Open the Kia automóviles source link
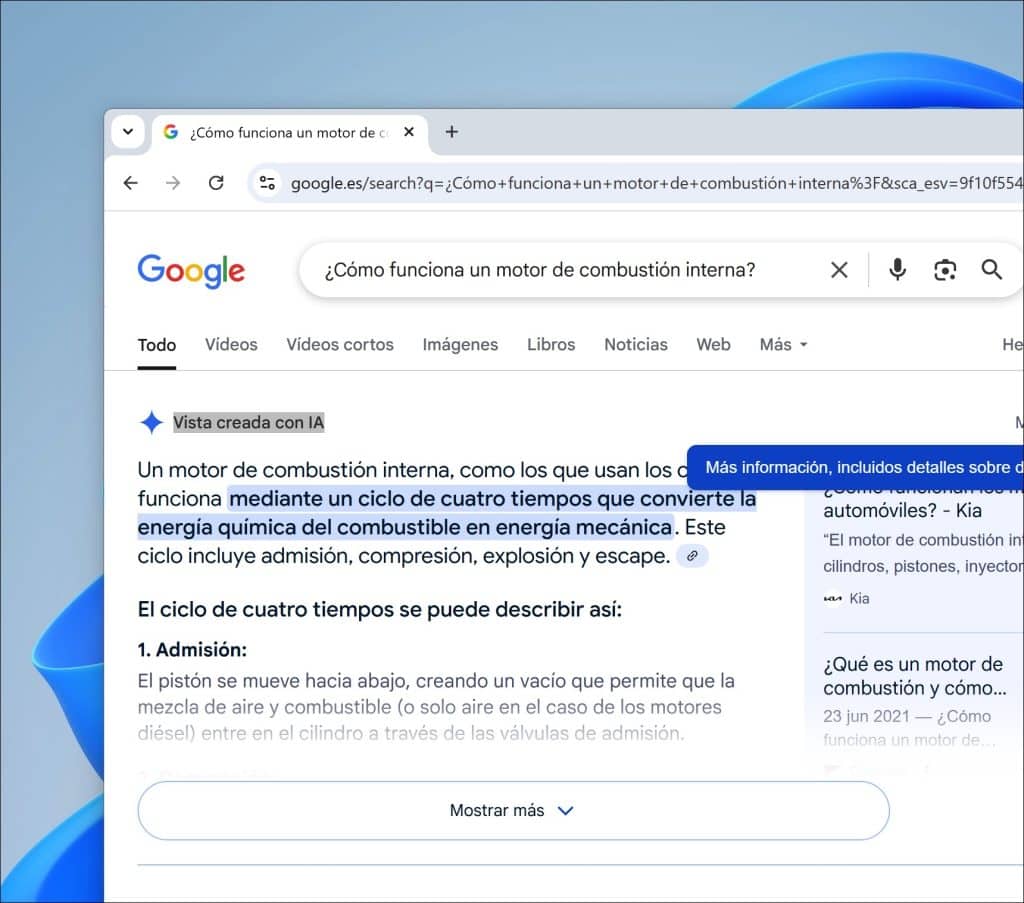Viewport: 1024px width, 903px height. point(902,510)
